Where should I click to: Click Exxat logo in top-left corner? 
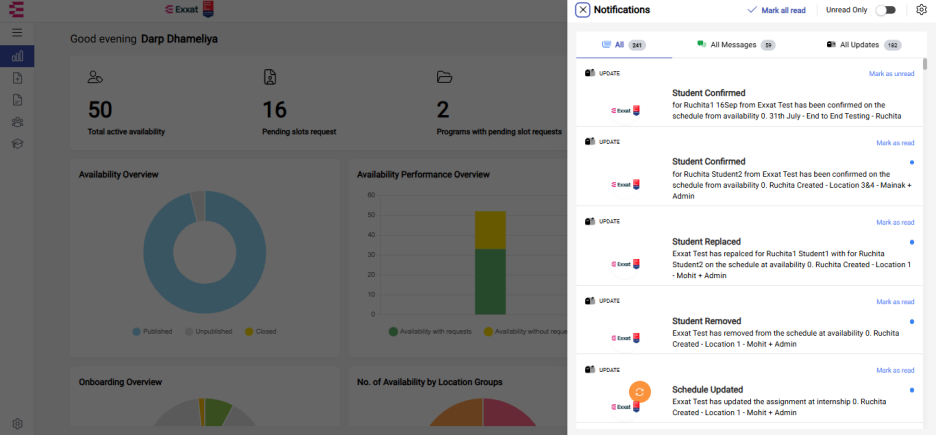(x=17, y=10)
